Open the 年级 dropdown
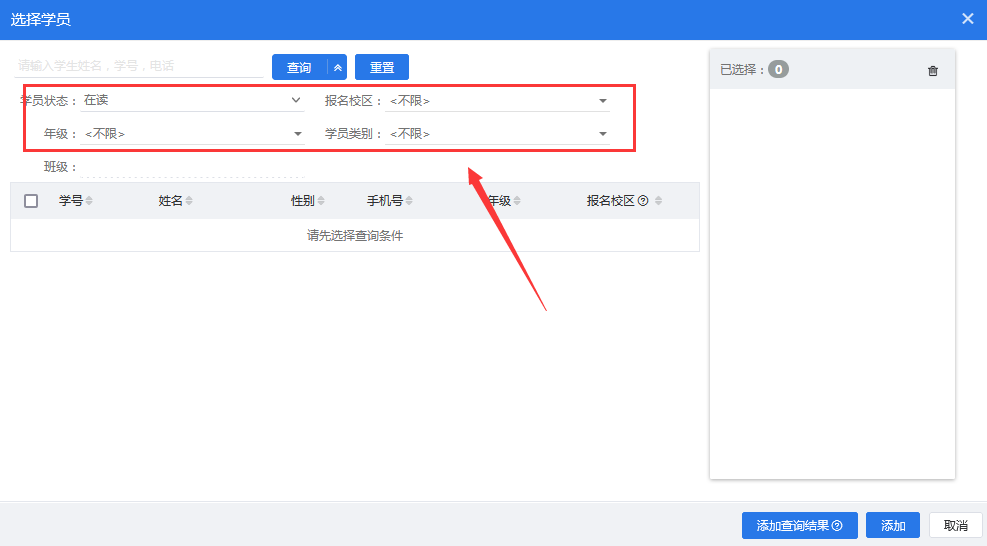The height and width of the screenshot is (546, 987). click(192, 134)
